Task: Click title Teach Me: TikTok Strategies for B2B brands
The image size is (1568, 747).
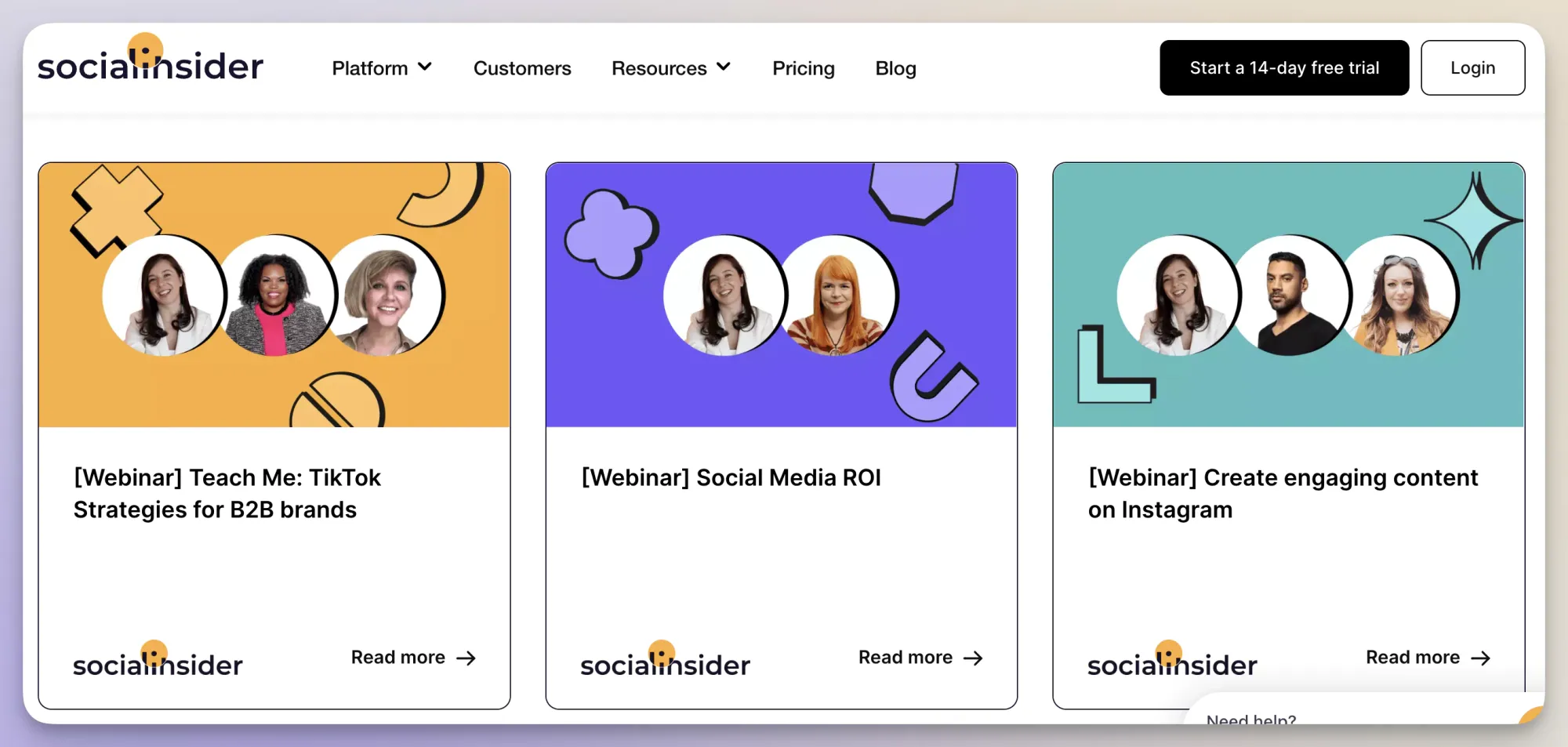Action: pyautogui.click(x=227, y=494)
